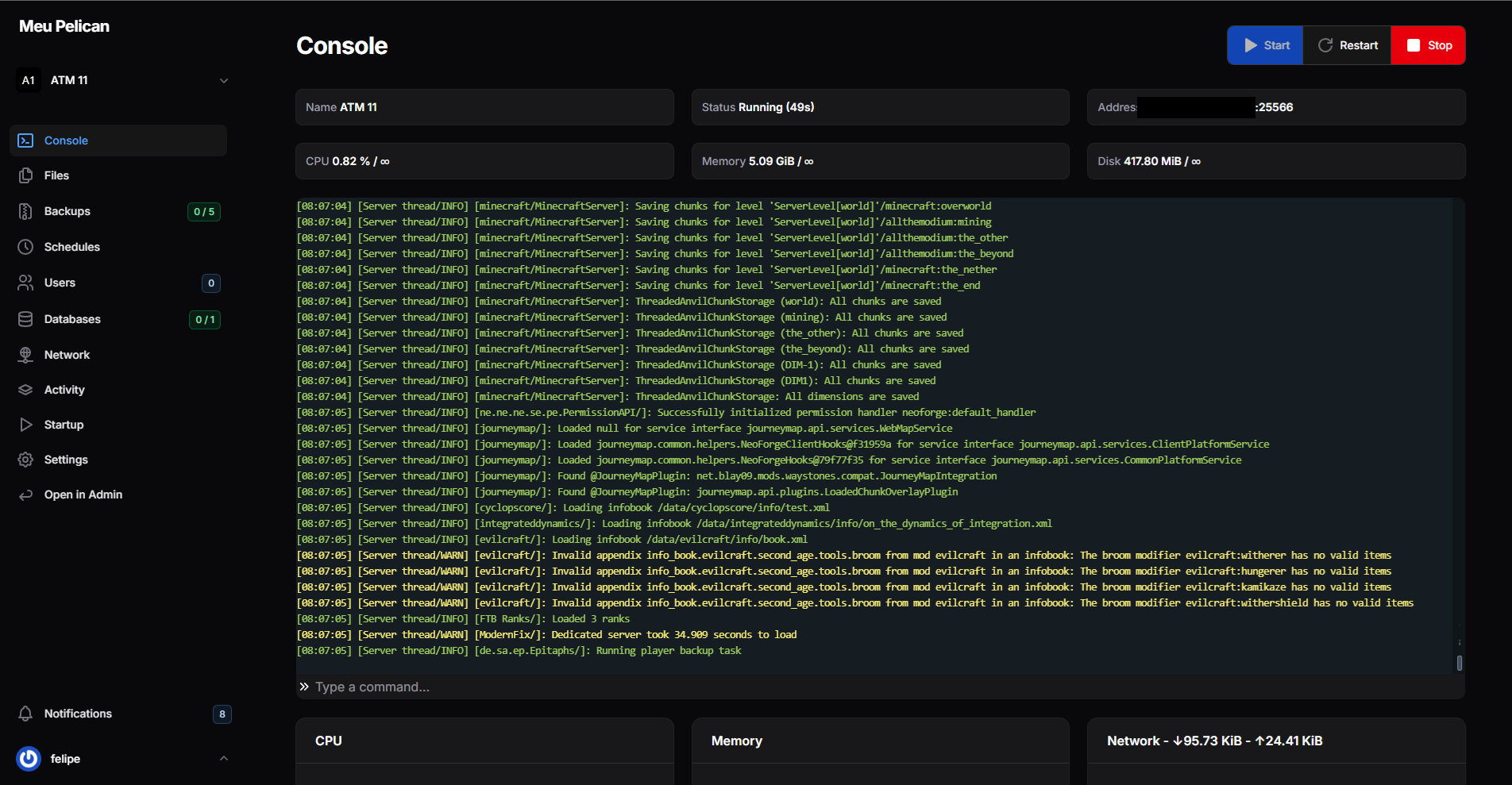This screenshot has width=1512, height=785.
Task: Click the Notifications bell icon
Action: point(25,714)
